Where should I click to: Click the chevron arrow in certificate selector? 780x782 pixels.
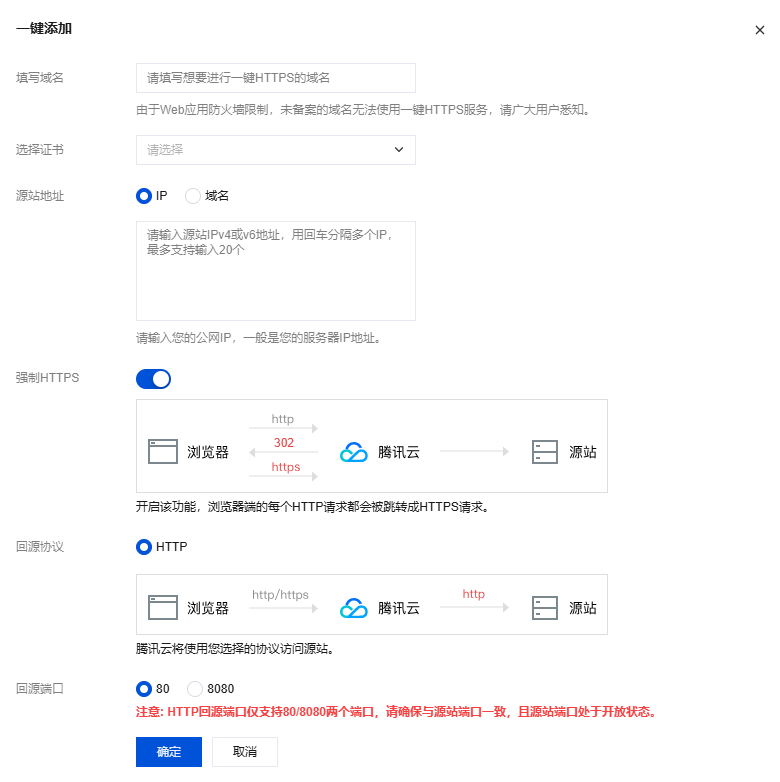pos(398,150)
